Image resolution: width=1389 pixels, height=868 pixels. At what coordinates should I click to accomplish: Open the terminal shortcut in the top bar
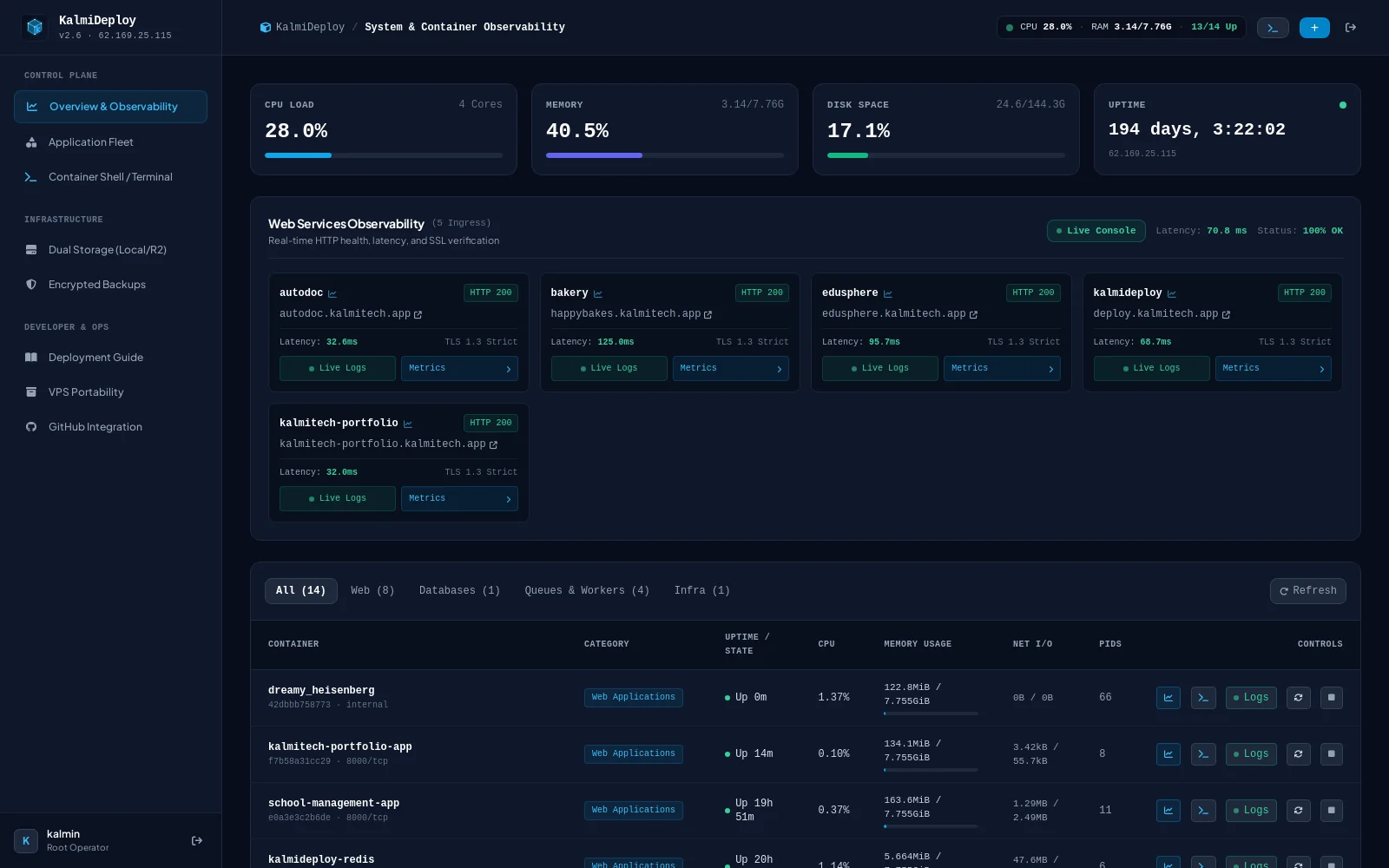coord(1273,28)
